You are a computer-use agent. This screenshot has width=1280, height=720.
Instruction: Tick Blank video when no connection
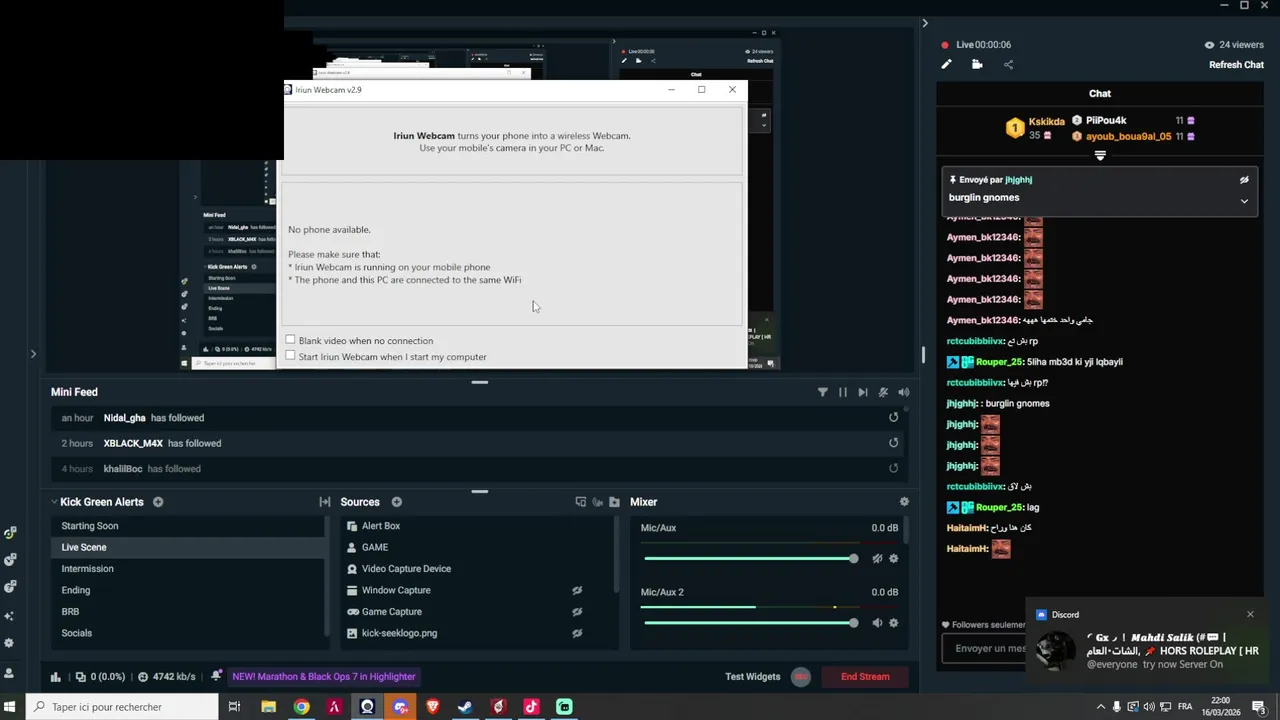click(x=290, y=340)
